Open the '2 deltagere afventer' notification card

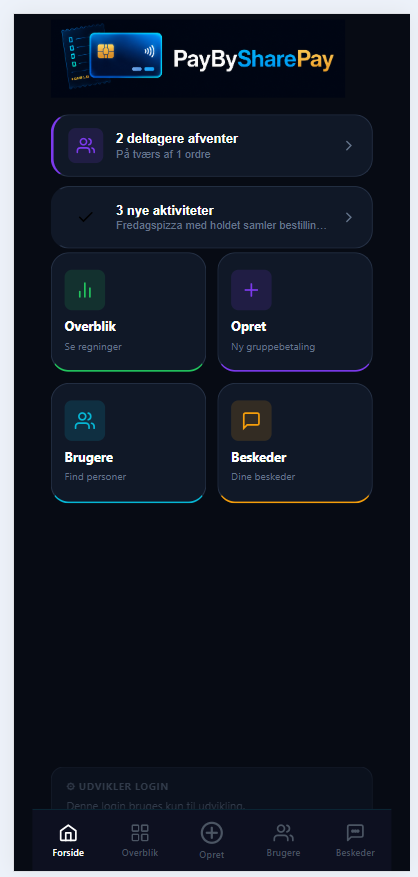tap(212, 145)
